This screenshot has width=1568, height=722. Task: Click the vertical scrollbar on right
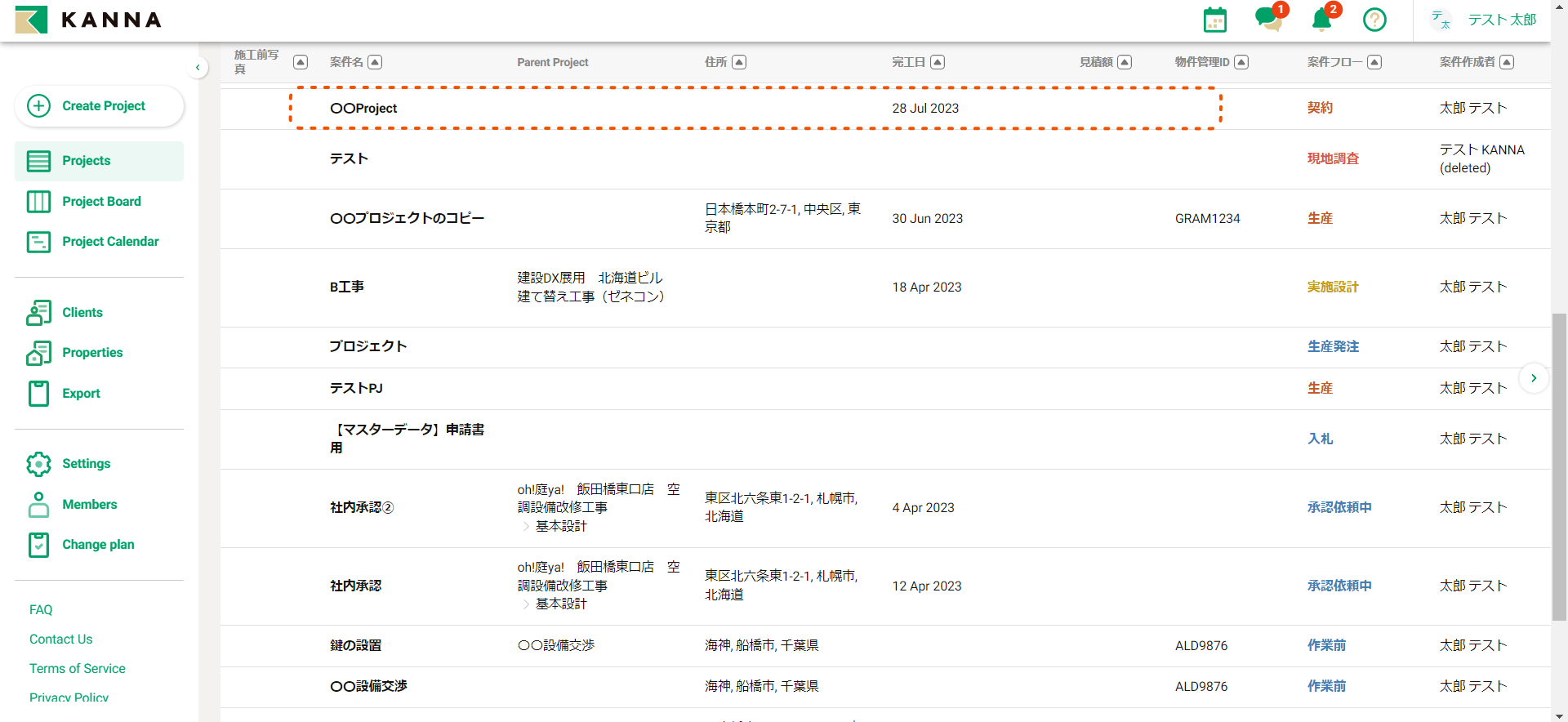(1559, 466)
